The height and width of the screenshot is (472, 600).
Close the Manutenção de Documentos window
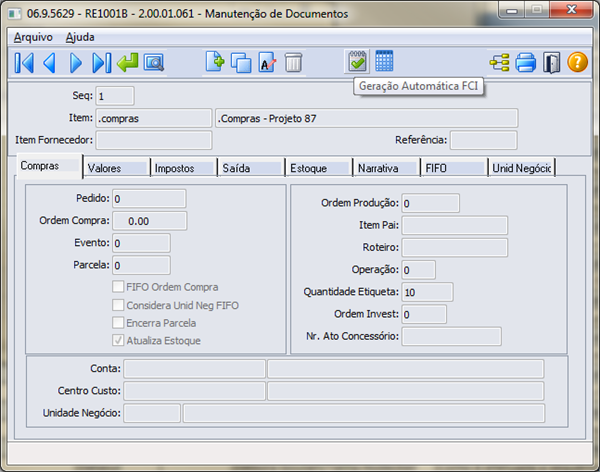pyautogui.click(x=571, y=10)
